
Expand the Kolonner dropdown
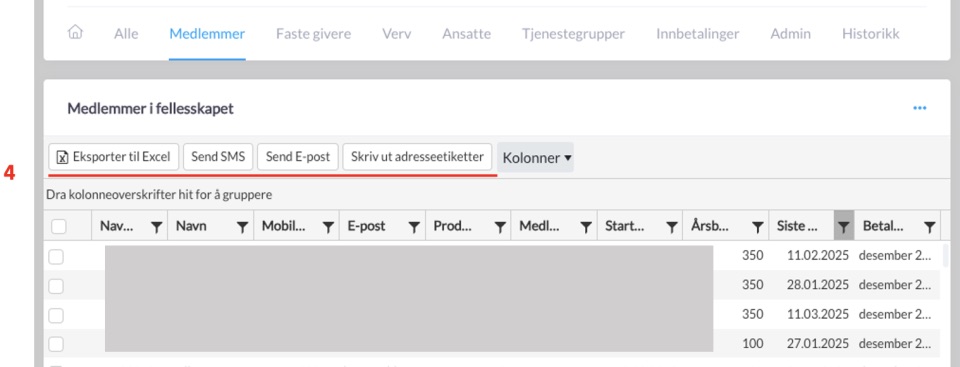click(x=536, y=157)
